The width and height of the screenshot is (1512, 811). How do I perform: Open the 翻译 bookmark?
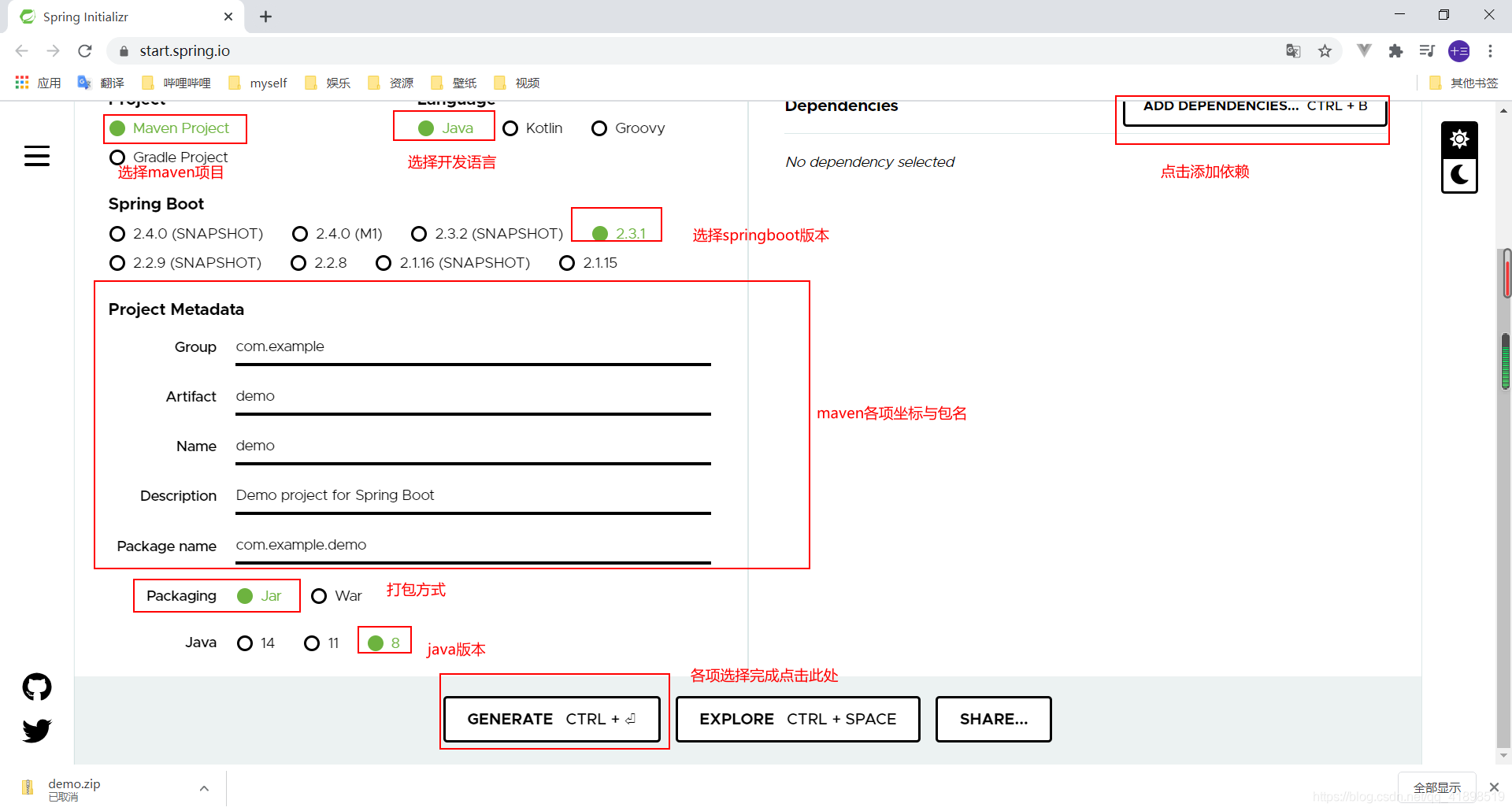tap(101, 83)
